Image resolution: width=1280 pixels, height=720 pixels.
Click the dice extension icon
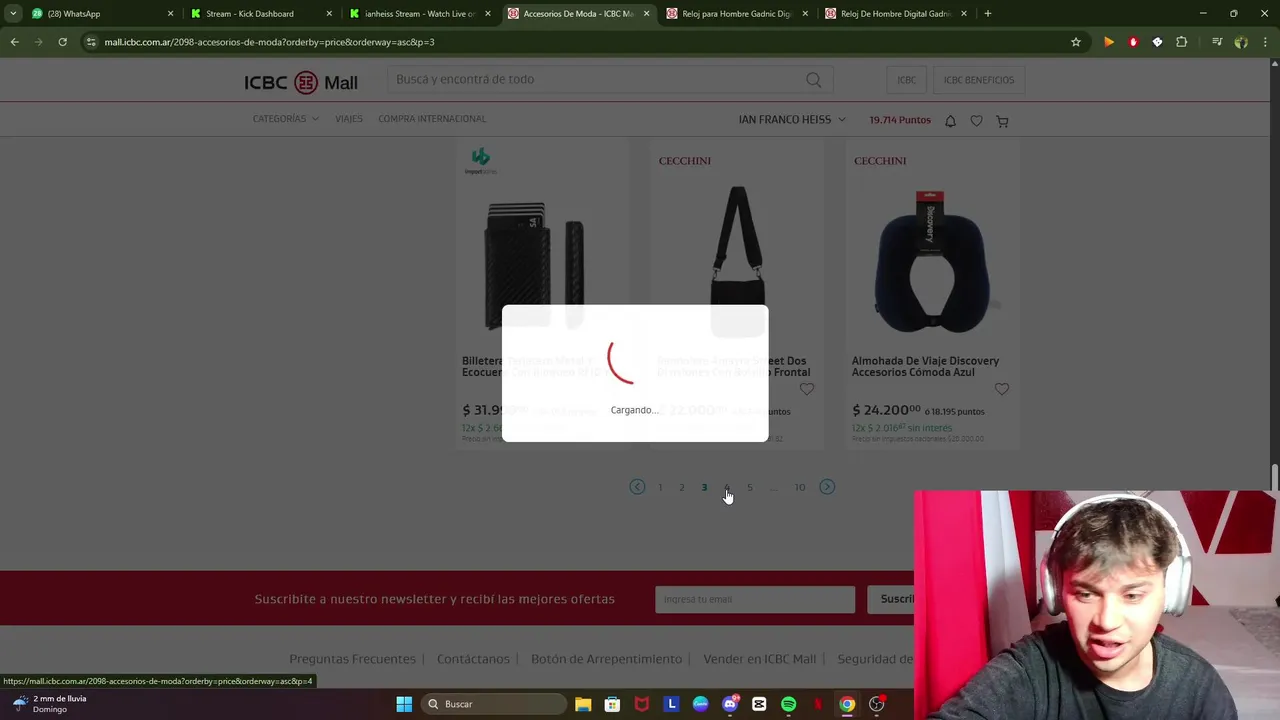pyautogui.click(x=1157, y=42)
